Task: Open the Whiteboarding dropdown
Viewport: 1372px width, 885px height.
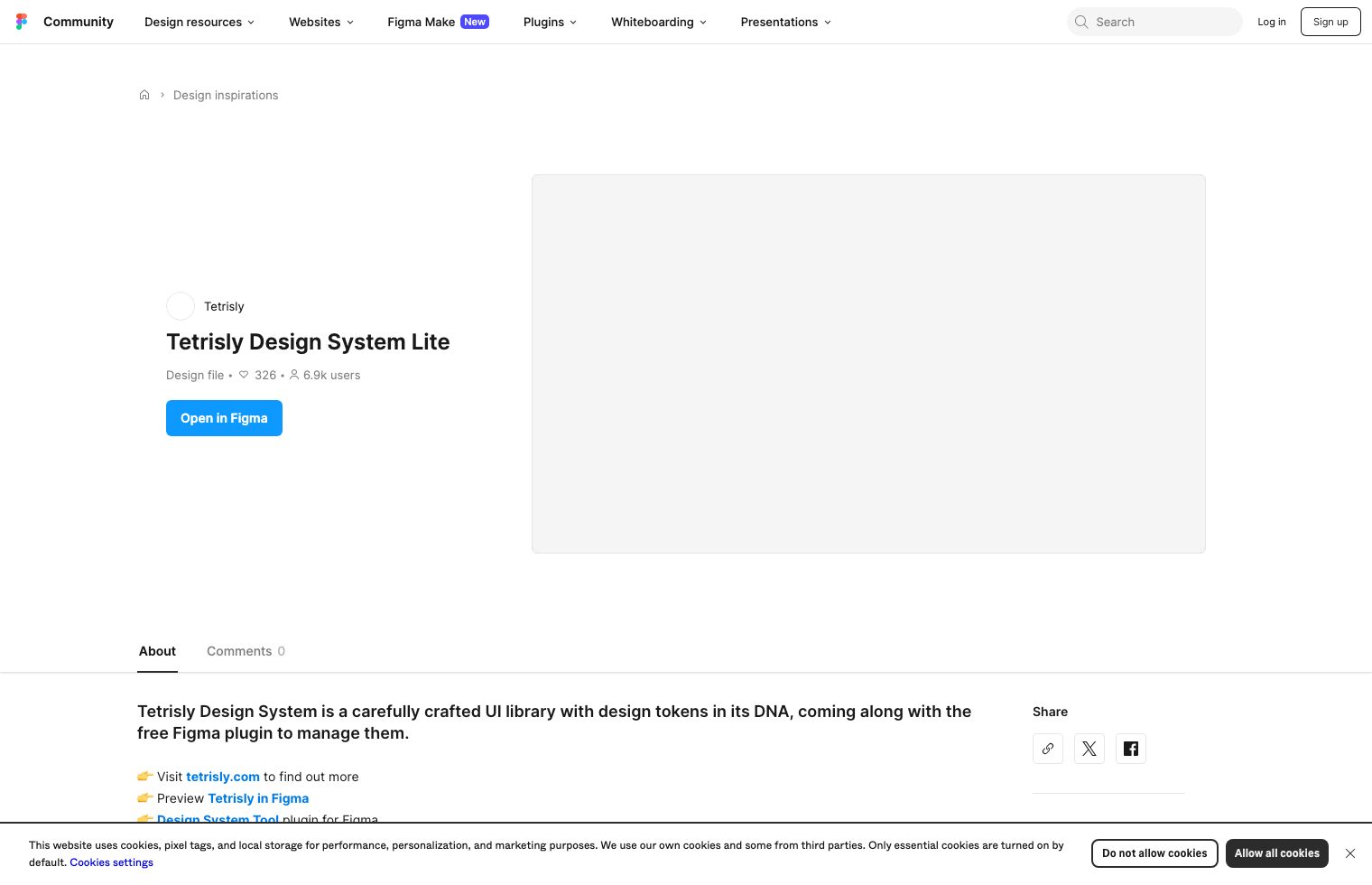Action: pos(658,22)
